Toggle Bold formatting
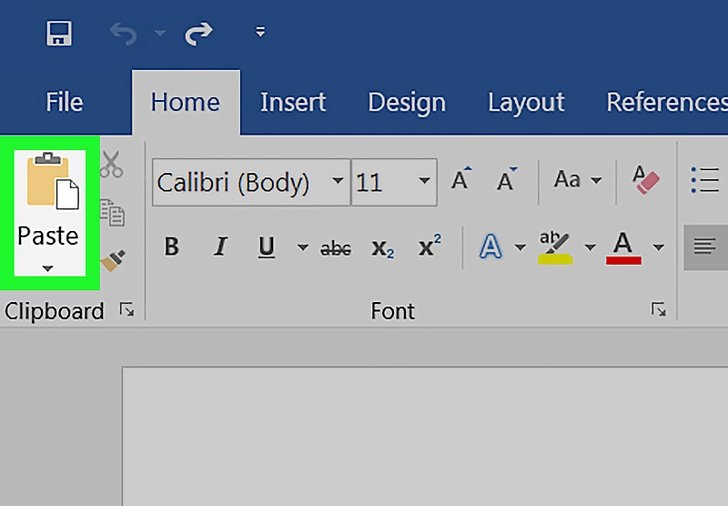The width and height of the screenshot is (728, 506). (x=171, y=247)
